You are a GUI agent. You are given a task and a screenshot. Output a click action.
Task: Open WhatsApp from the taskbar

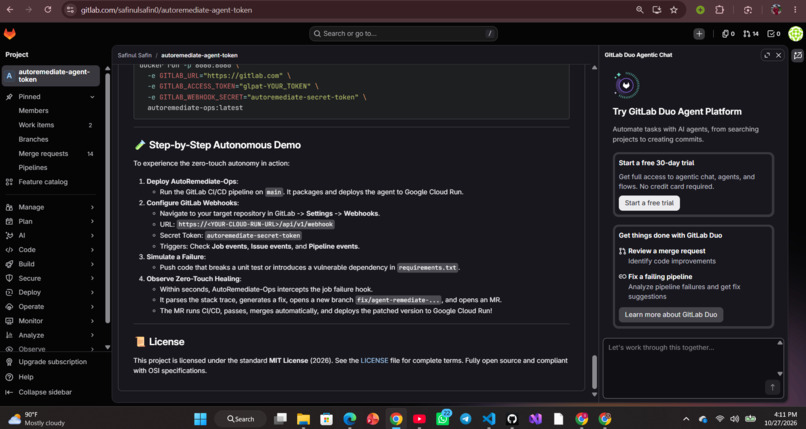(442, 419)
